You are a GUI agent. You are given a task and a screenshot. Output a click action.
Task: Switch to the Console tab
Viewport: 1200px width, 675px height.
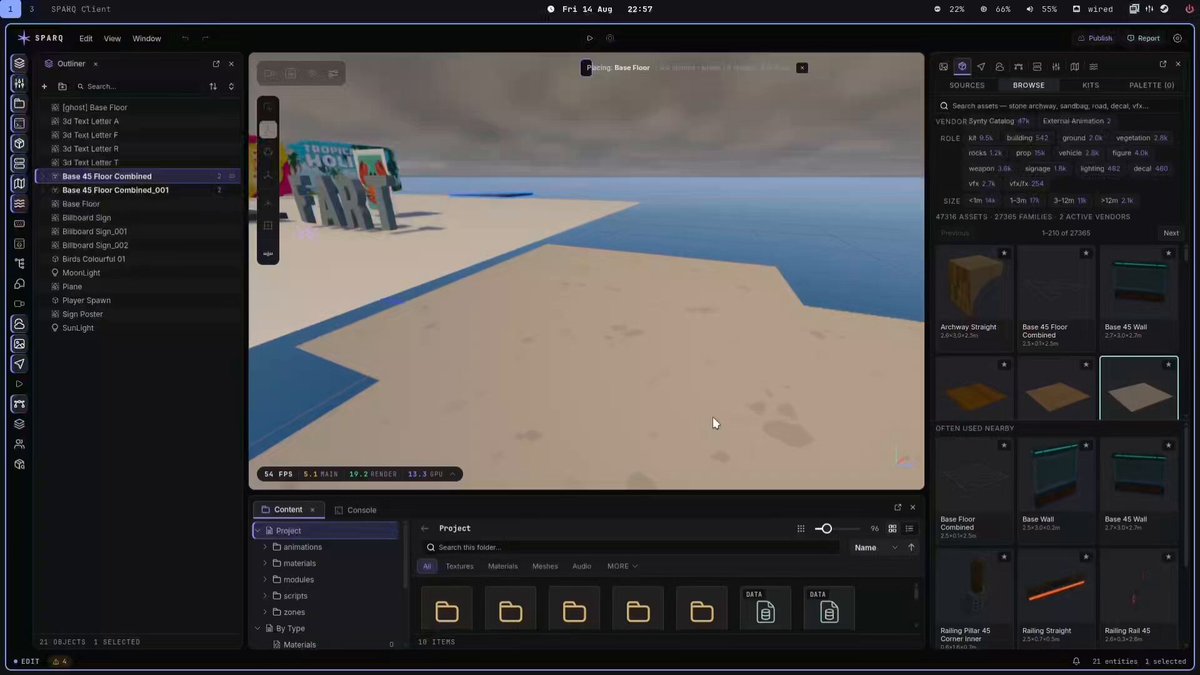[355, 510]
